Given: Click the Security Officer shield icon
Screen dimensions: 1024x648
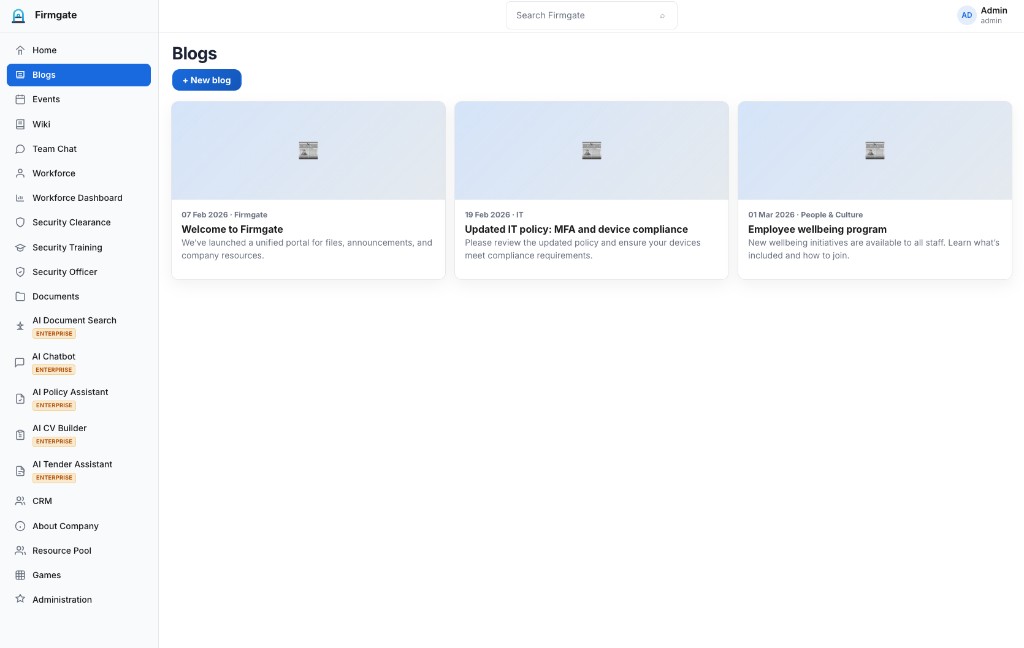Looking at the screenshot, I should pyautogui.click(x=20, y=272).
